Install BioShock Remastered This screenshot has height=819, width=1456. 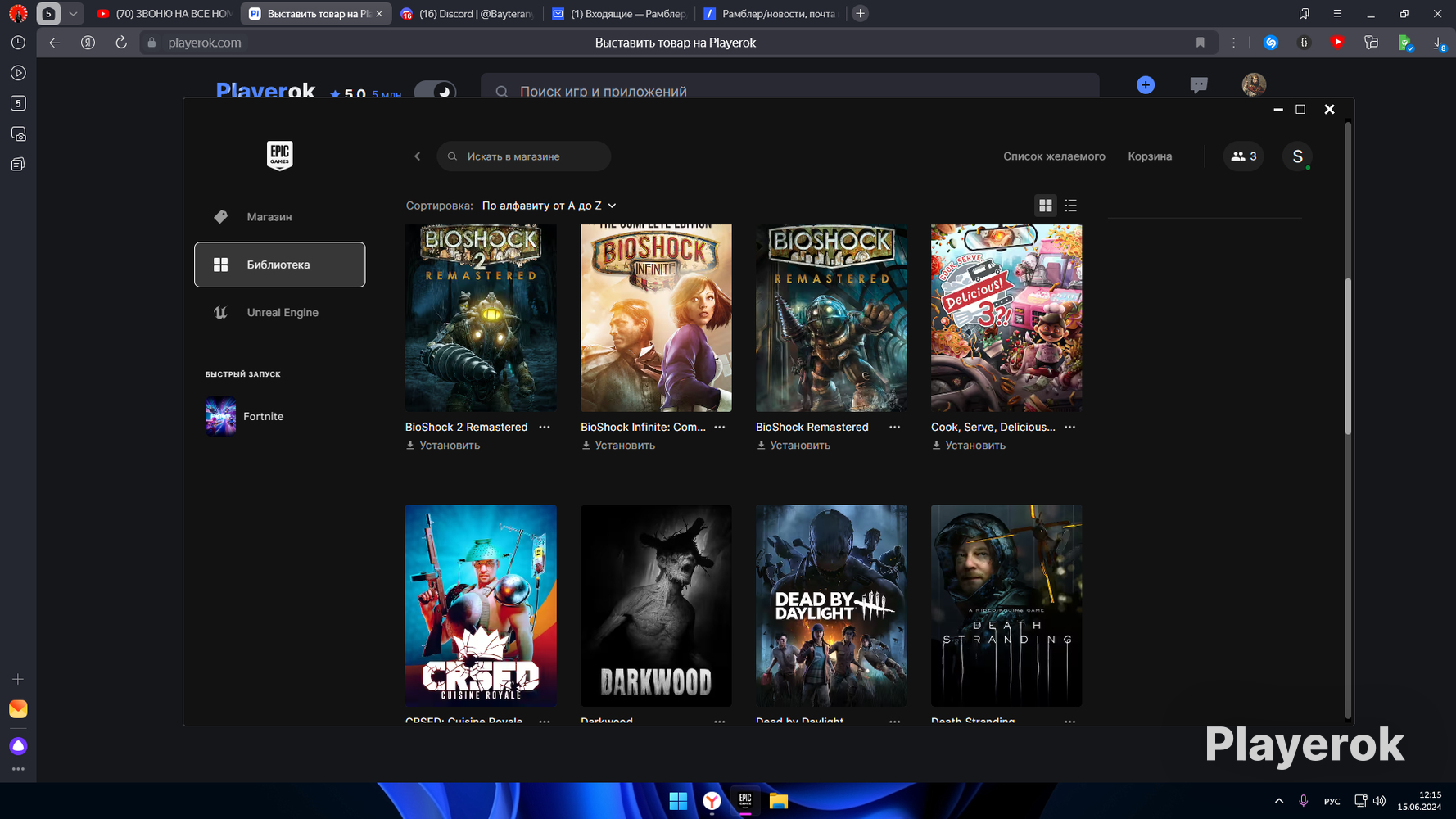pyautogui.click(x=794, y=446)
